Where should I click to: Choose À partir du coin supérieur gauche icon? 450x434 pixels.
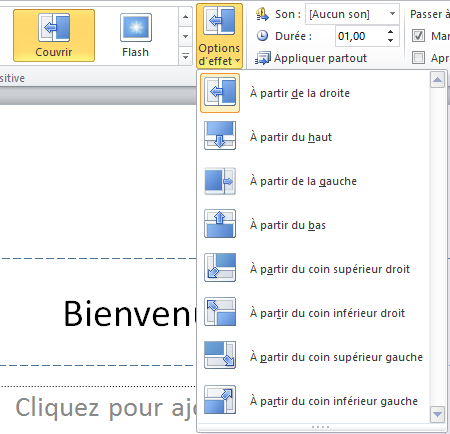click(220, 355)
